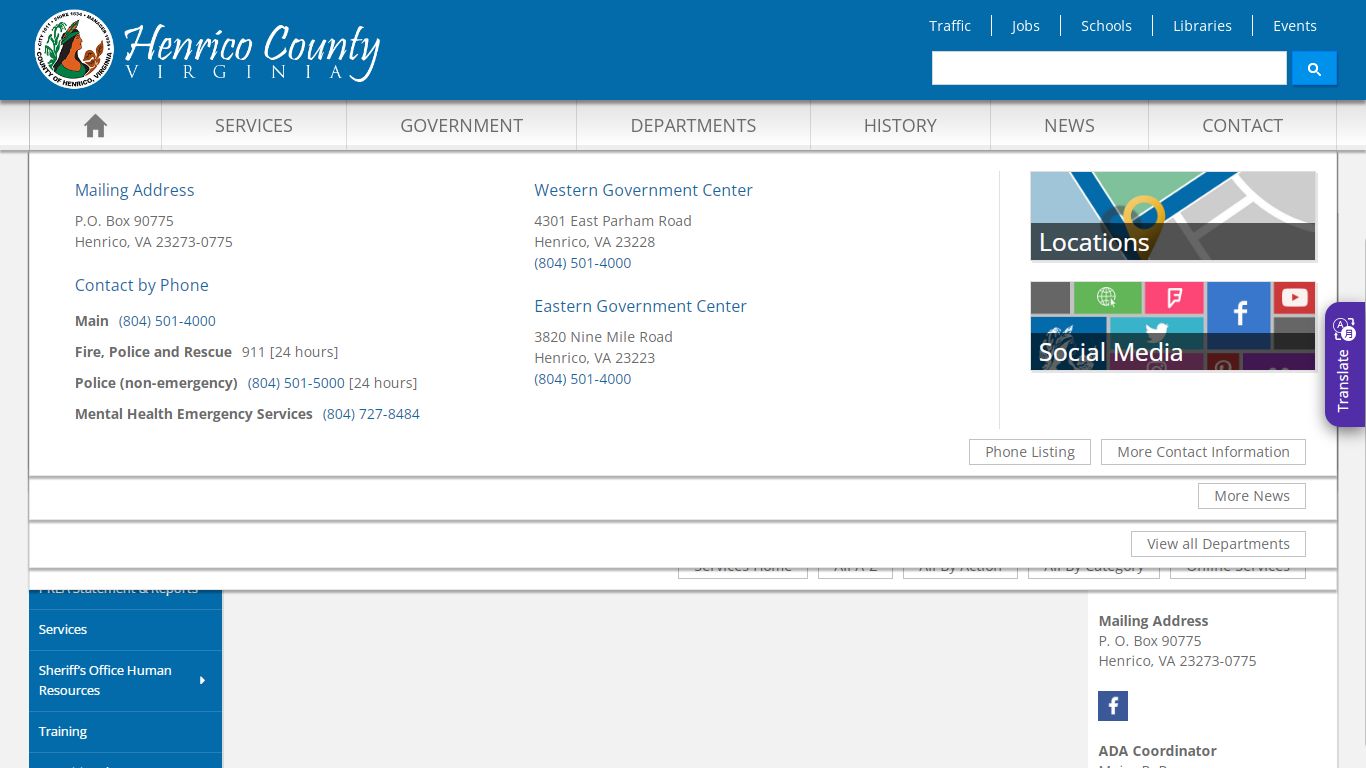1366x768 pixels.
Task: Open the CONTACT menu
Action: tap(1242, 125)
